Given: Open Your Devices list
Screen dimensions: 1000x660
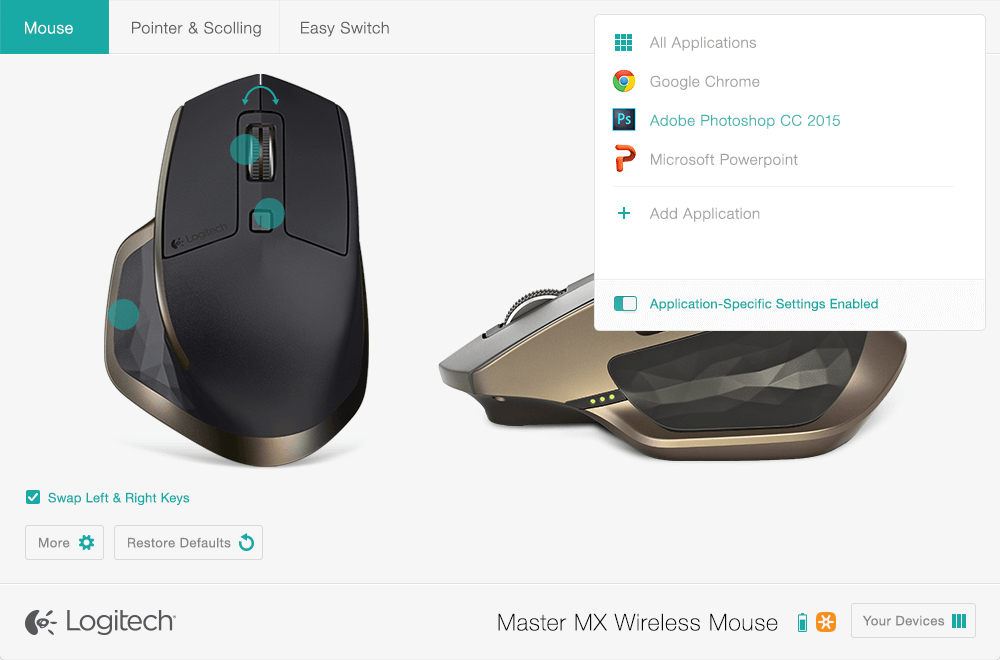Looking at the screenshot, I should pyautogui.click(x=913, y=621).
